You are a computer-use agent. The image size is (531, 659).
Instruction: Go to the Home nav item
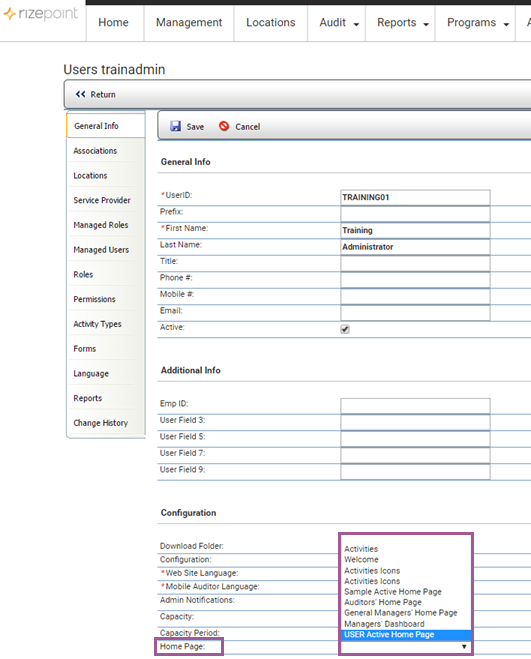[x=114, y=23]
